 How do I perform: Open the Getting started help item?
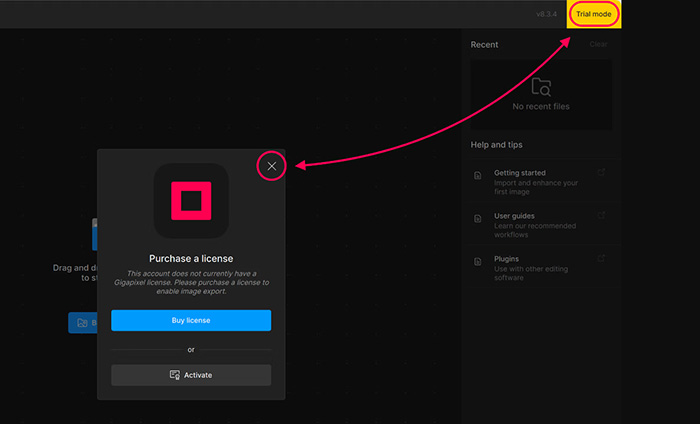541,182
